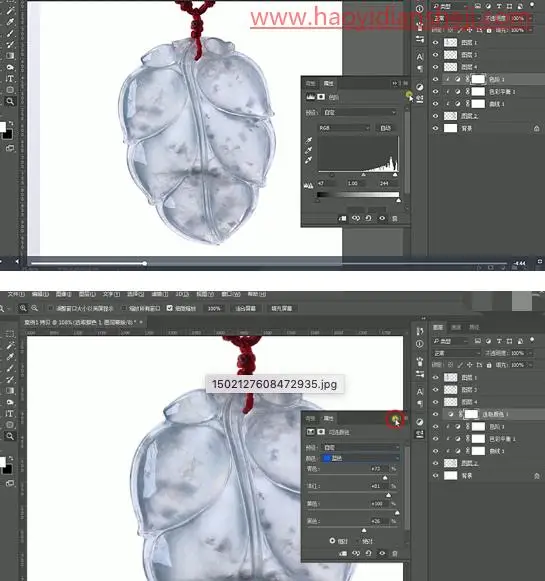The height and width of the screenshot is (581, 545).
Task: Click the foreground color swatch in lower toolbar
Action: 2,461
